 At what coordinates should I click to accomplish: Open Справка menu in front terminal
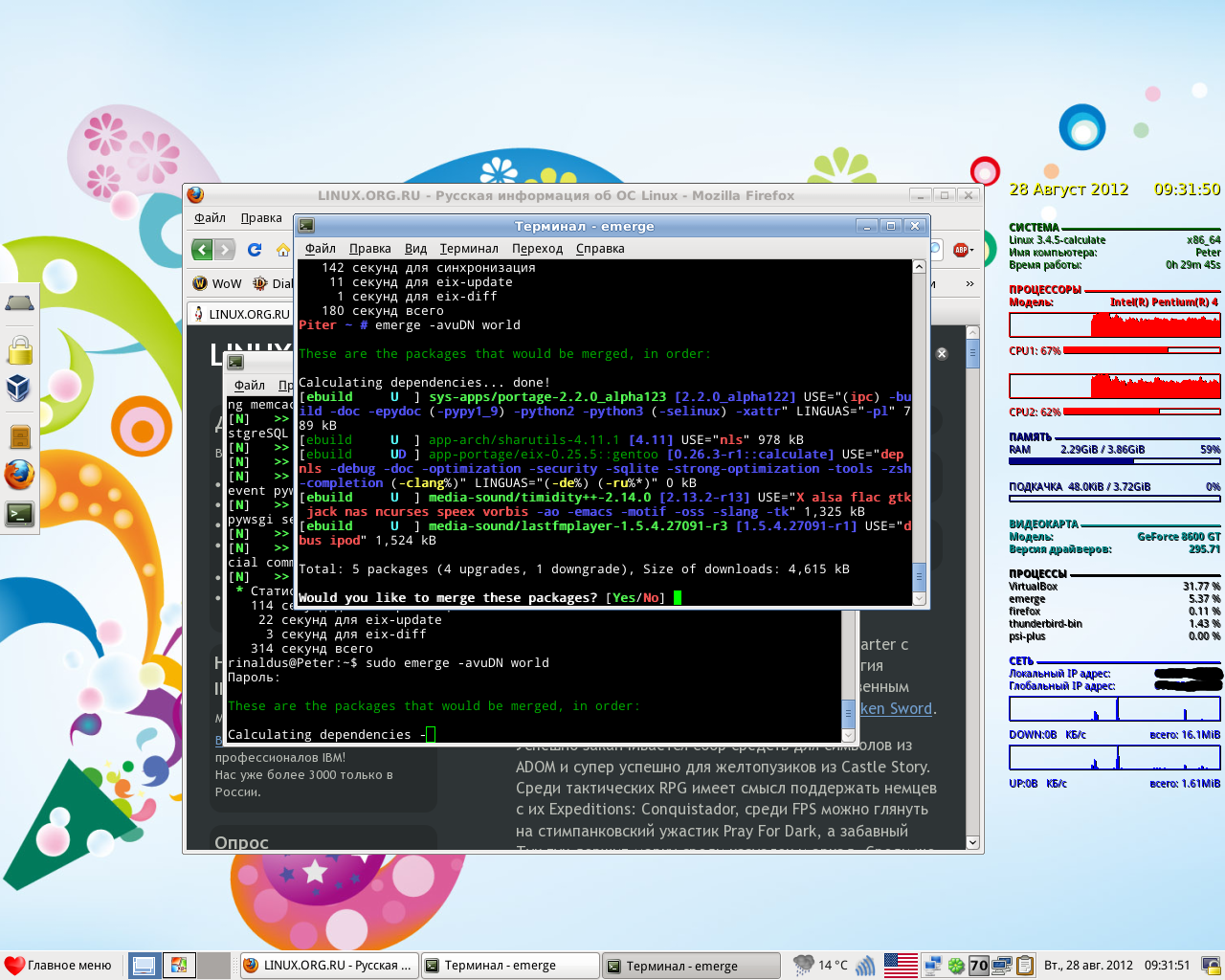[600, 248]
